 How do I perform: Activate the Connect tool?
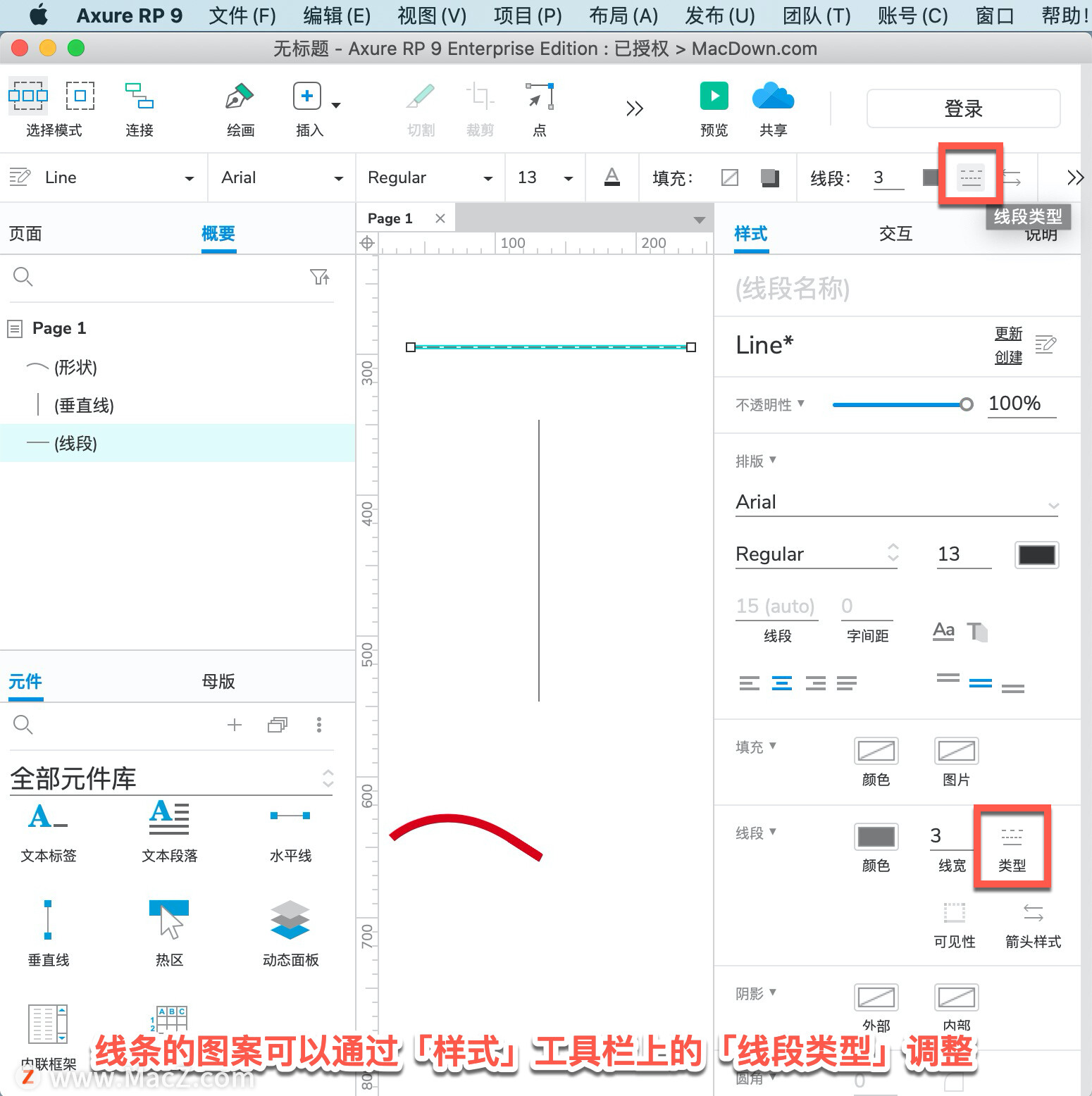point(139,96)
